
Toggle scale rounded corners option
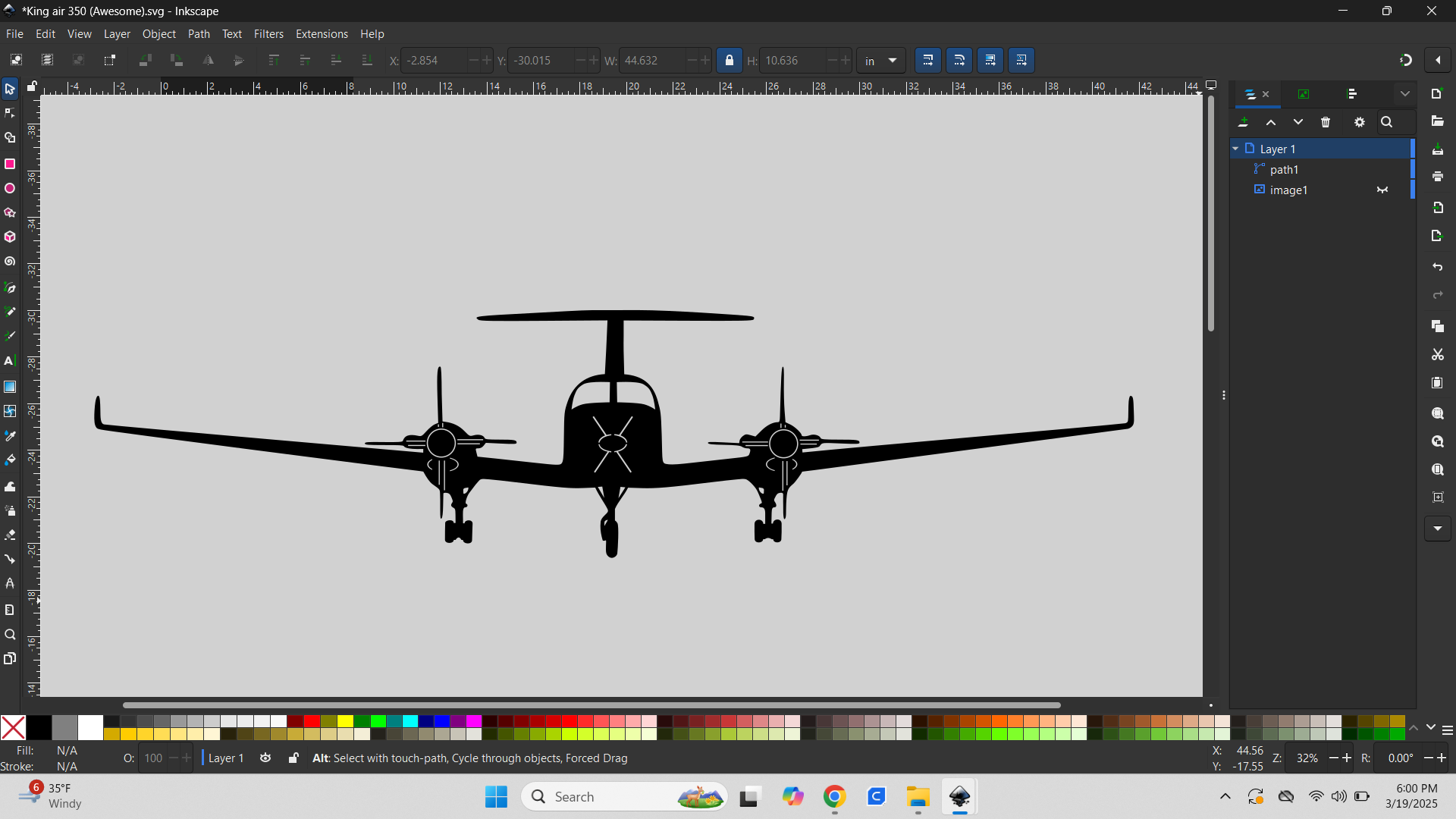pos(959,61)
